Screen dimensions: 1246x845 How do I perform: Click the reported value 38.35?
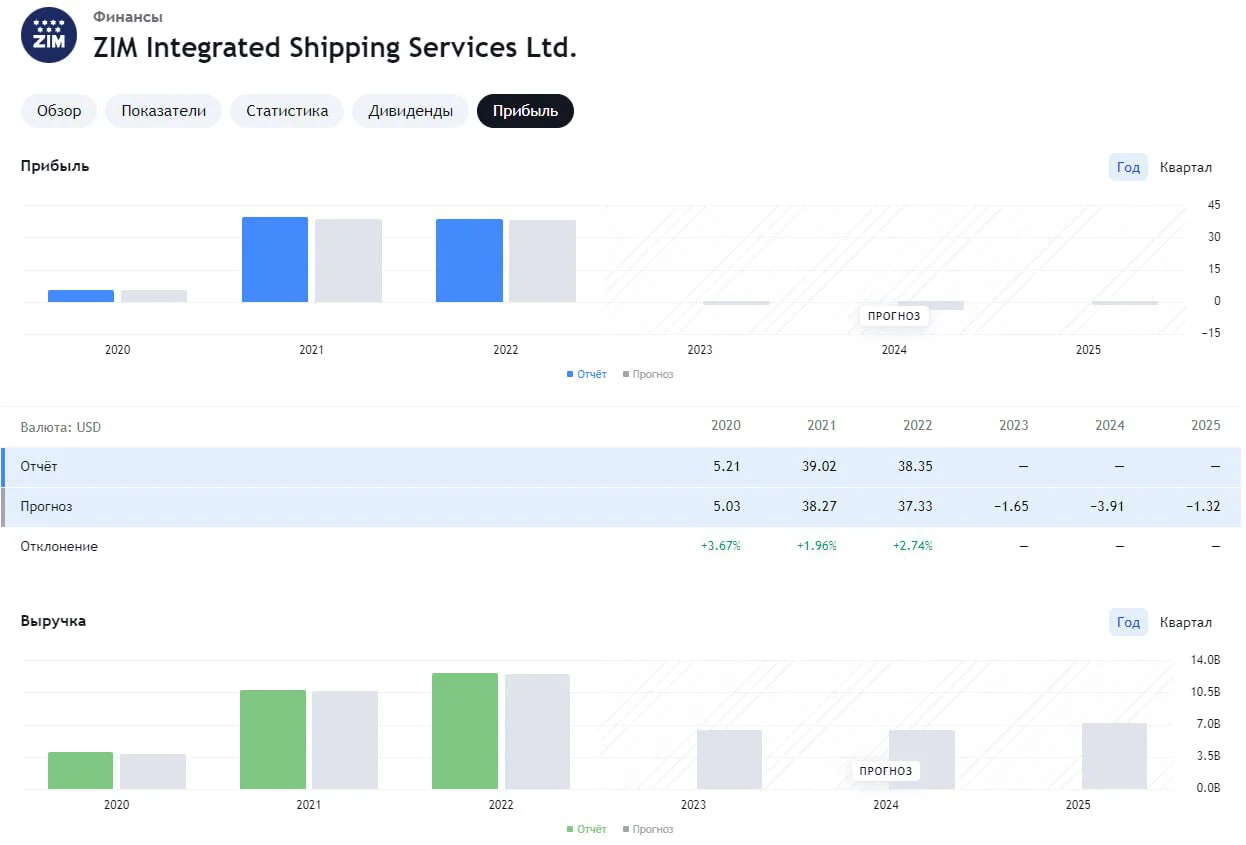click(916, 466)
